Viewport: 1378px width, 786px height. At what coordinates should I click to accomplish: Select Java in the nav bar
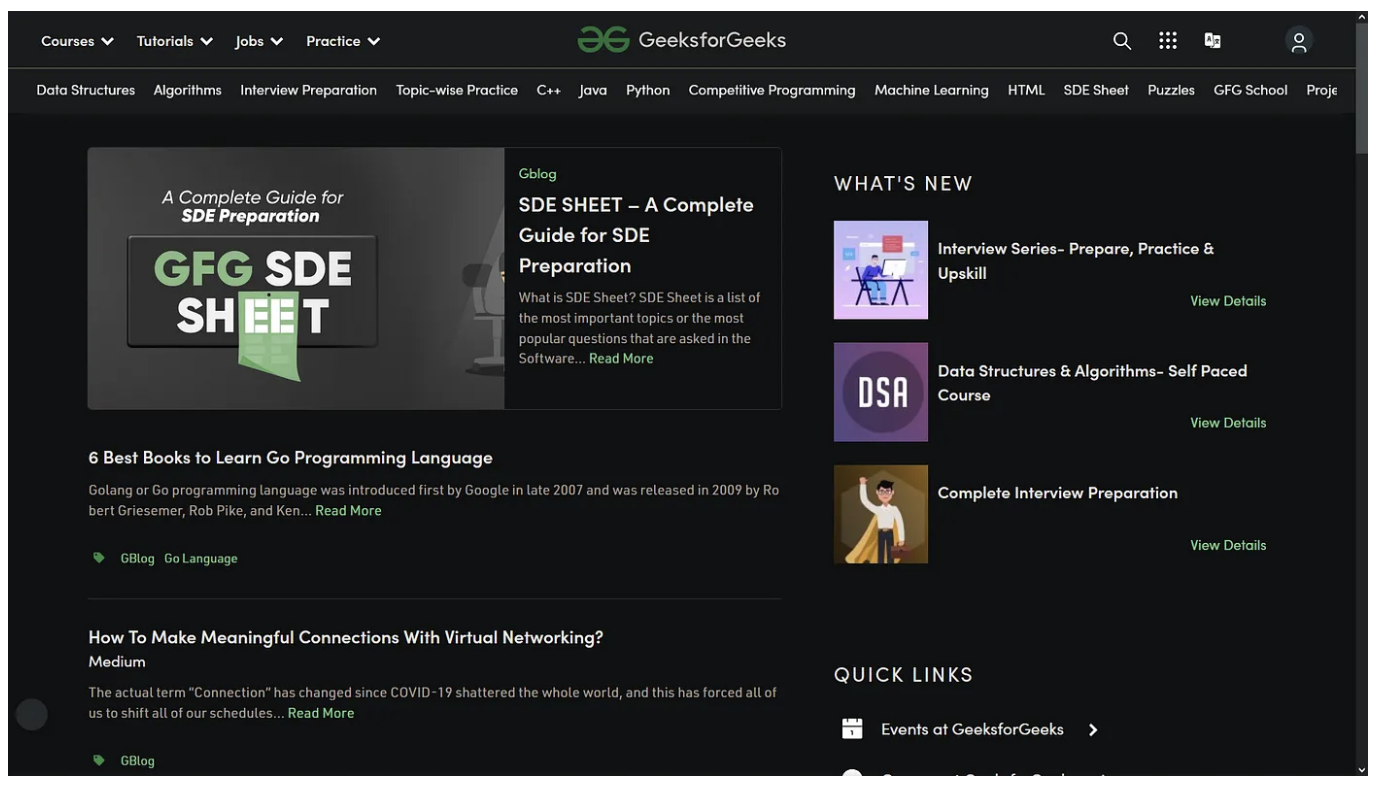(593, 90)
